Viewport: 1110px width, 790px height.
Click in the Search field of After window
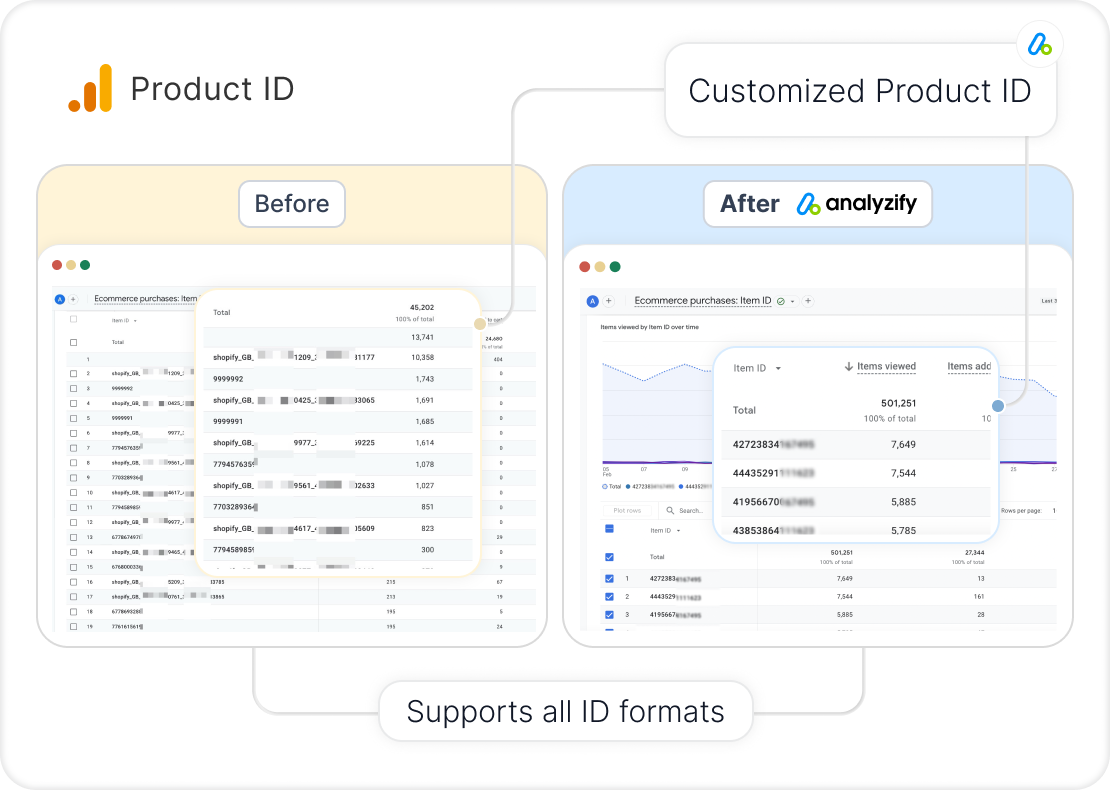point(691,510)
